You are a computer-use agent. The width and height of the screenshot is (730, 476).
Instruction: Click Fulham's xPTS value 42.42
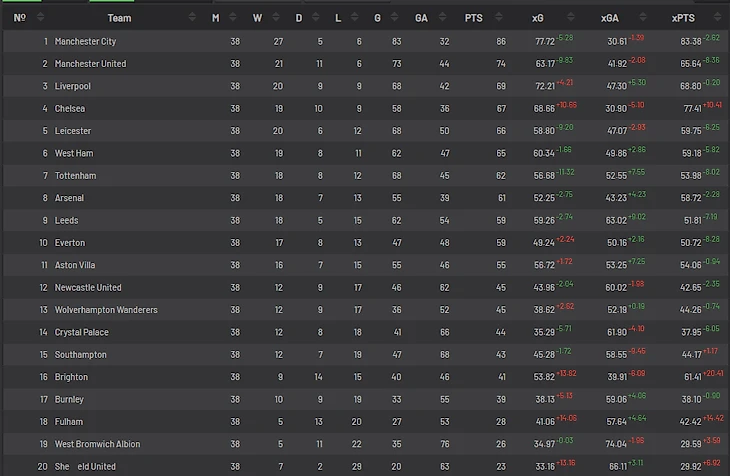click(x=690, y=422)
